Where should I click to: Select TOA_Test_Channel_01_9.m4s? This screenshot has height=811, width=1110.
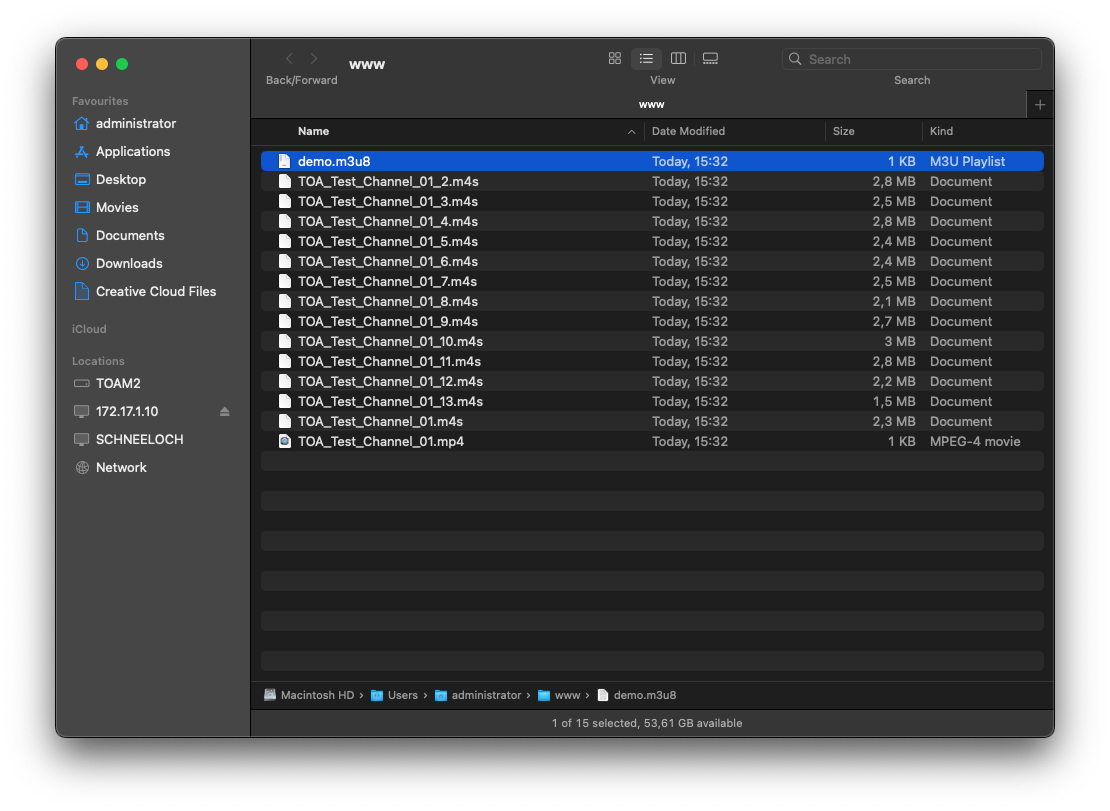652,321
